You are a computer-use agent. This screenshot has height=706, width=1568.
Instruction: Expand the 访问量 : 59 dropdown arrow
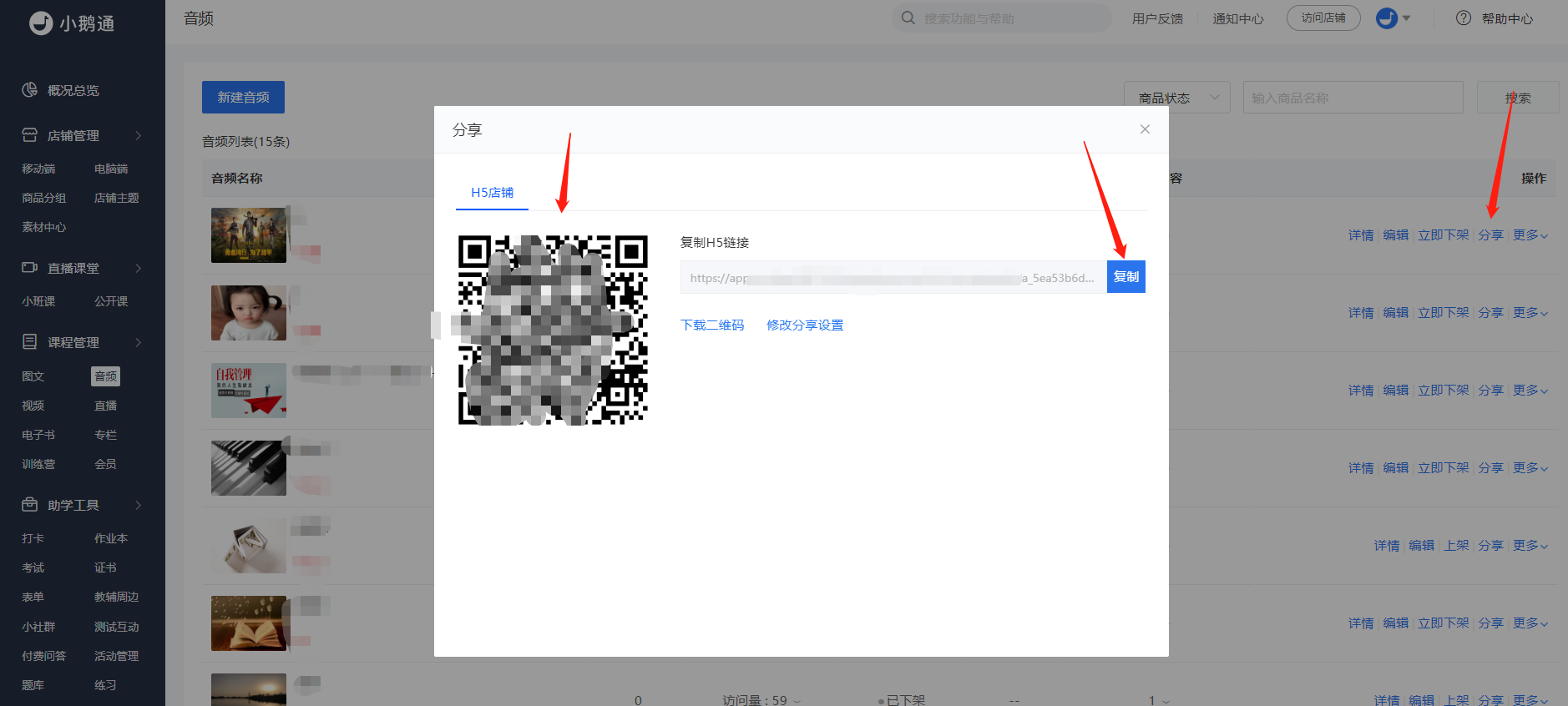pos(797,701)
